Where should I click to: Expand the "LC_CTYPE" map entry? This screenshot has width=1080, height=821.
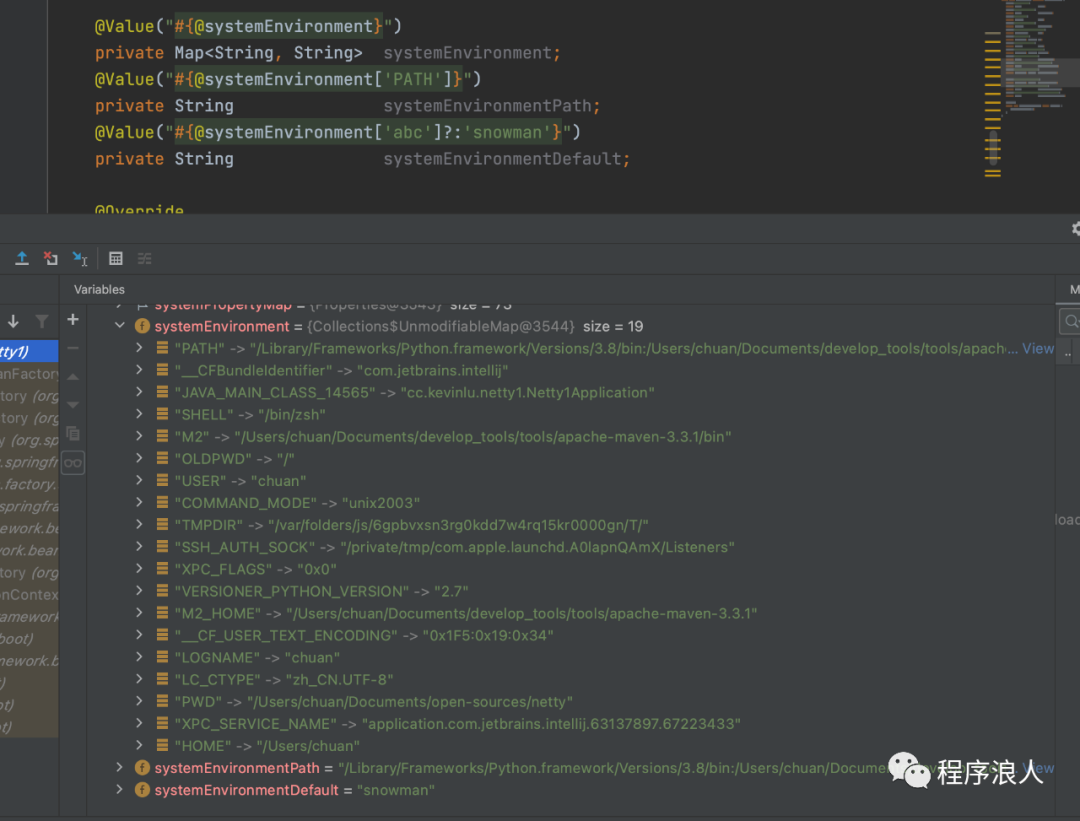pos(139,678)
